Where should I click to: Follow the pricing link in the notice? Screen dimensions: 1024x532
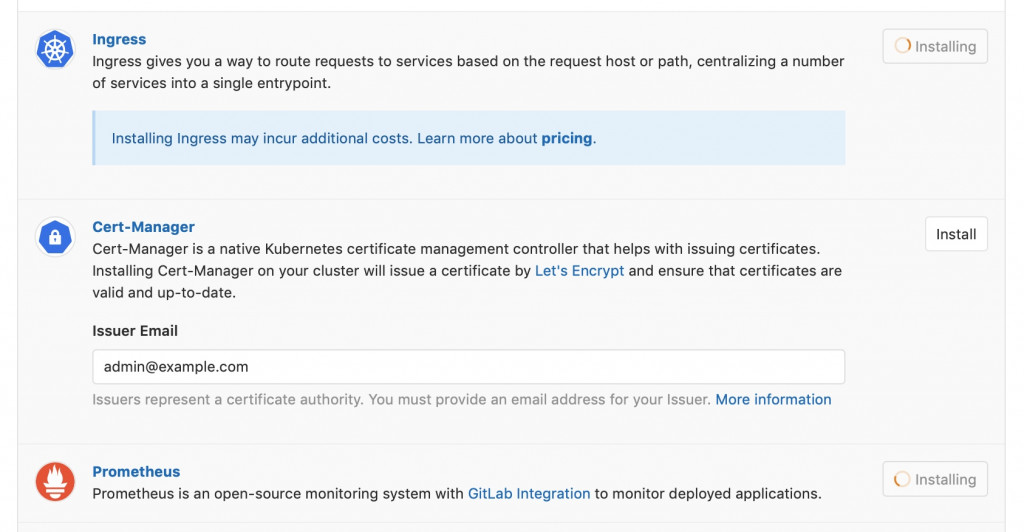tap(567, 138)
